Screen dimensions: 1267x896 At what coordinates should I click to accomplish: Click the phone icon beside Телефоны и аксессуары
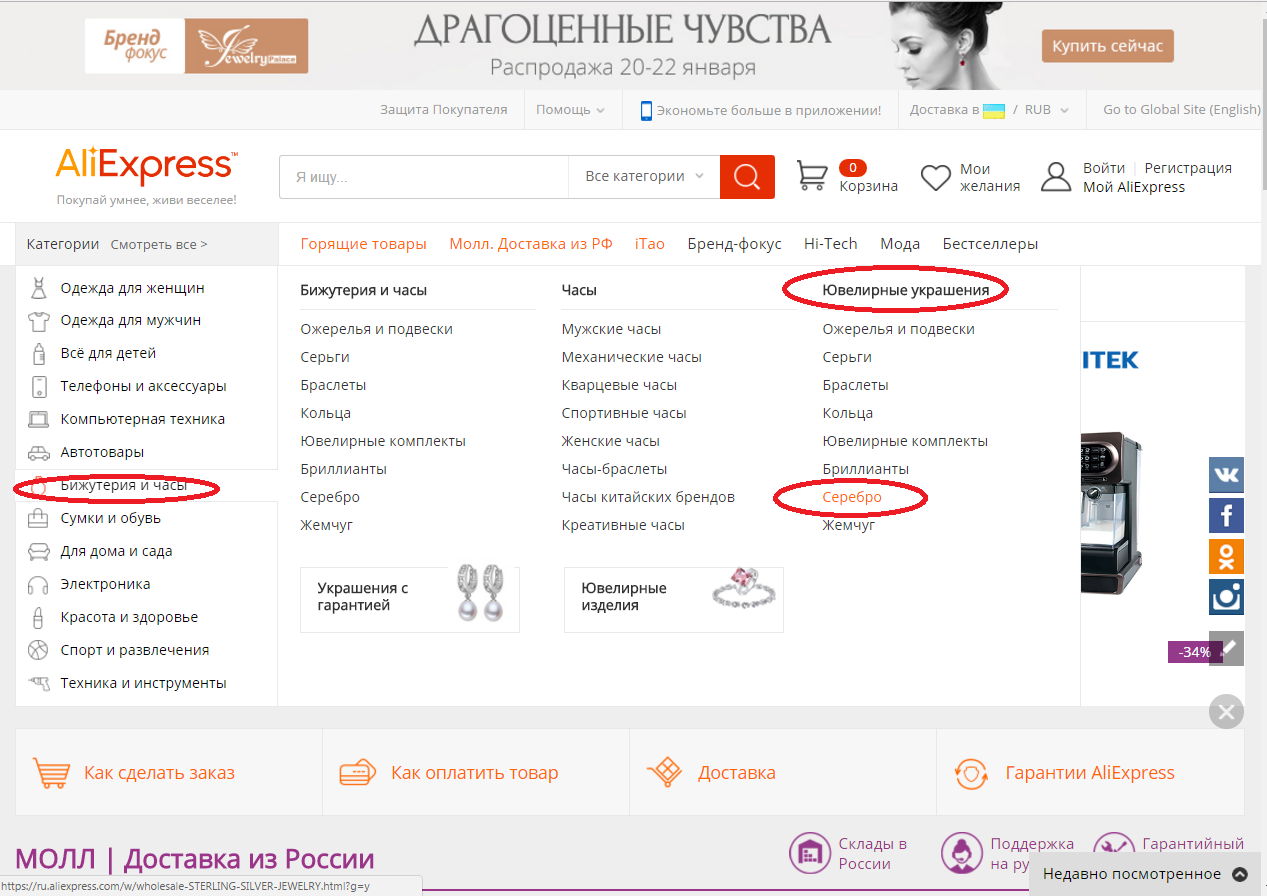point(39,387)
